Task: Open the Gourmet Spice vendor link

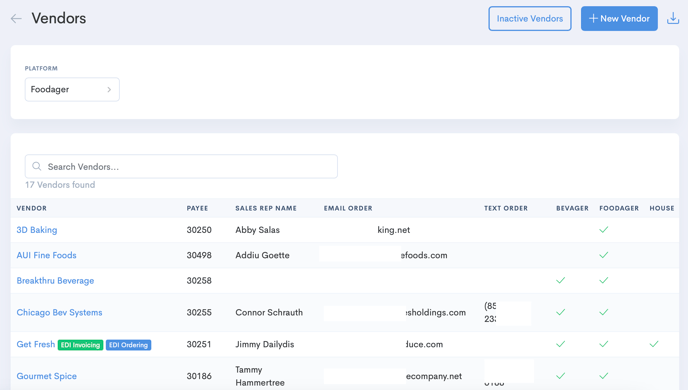Action: (x=47, y=376)
